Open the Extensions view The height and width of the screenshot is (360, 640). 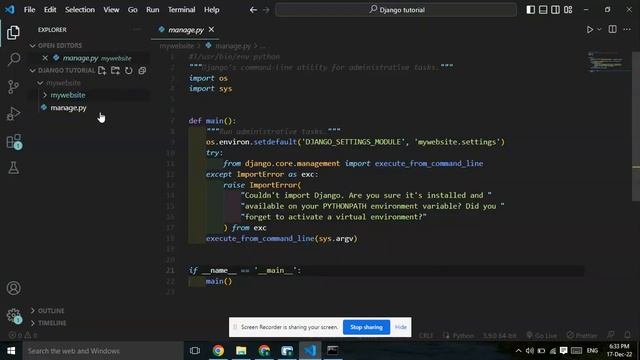(x=13, y=142)
